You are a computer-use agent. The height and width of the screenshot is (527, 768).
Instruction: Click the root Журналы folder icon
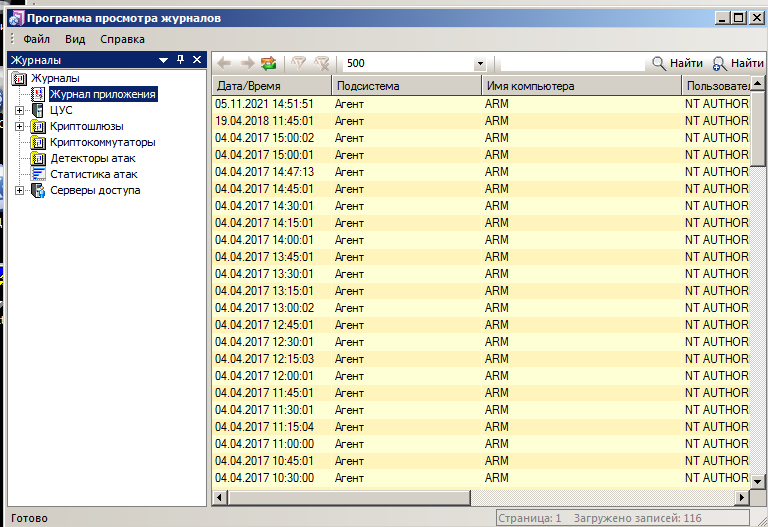pyautogui.click(x=19, y=78)
